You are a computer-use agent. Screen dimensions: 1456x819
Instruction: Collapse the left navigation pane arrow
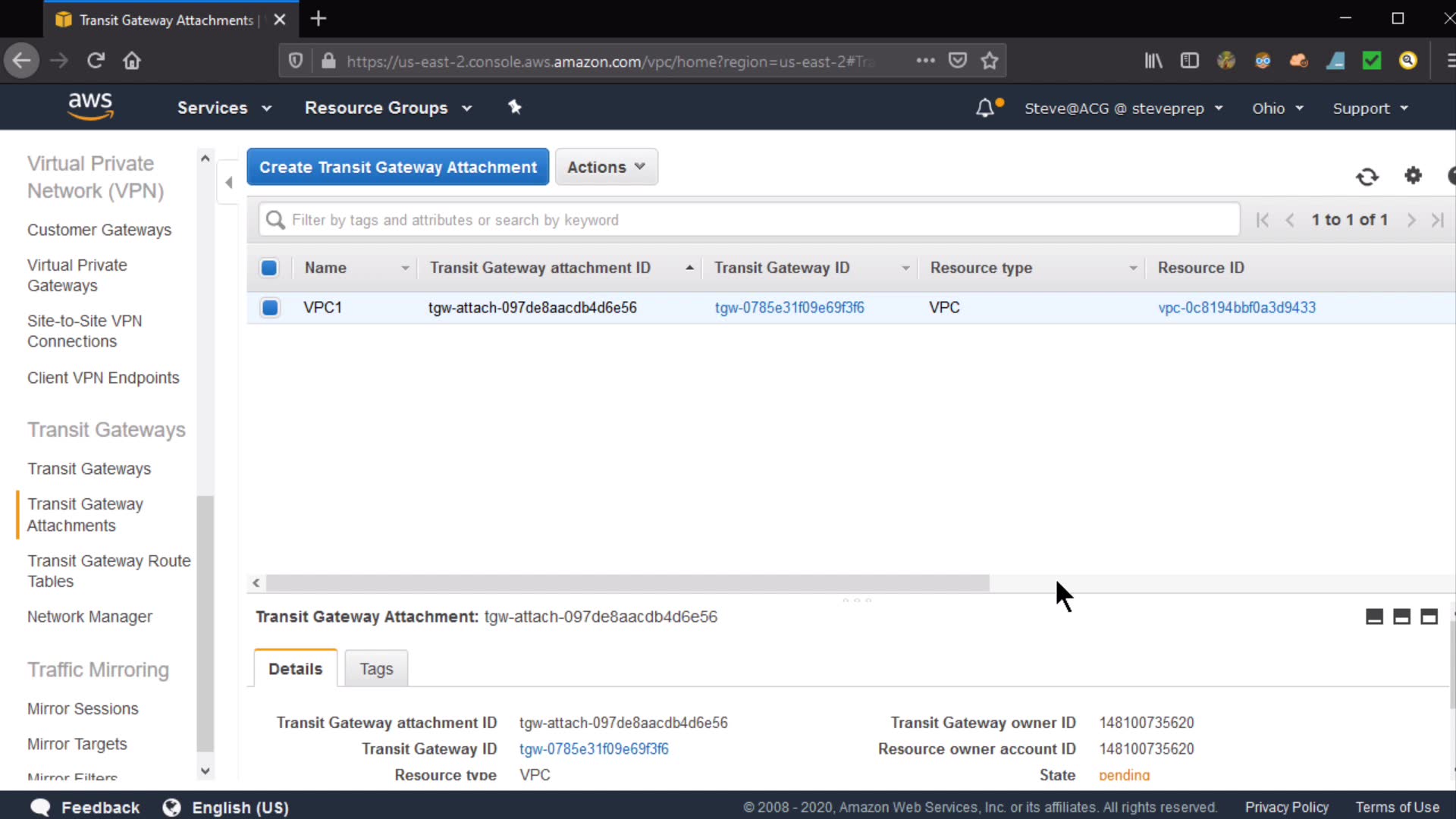(x=228, y=182)
